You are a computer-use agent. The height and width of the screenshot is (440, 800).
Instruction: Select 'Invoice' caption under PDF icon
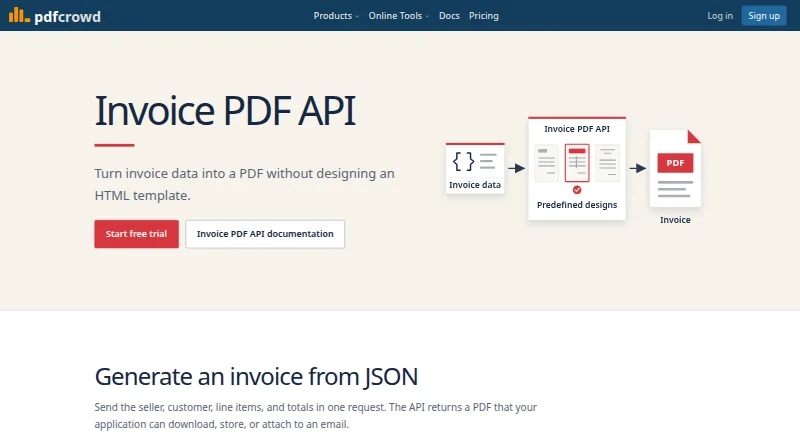[675, 220]
